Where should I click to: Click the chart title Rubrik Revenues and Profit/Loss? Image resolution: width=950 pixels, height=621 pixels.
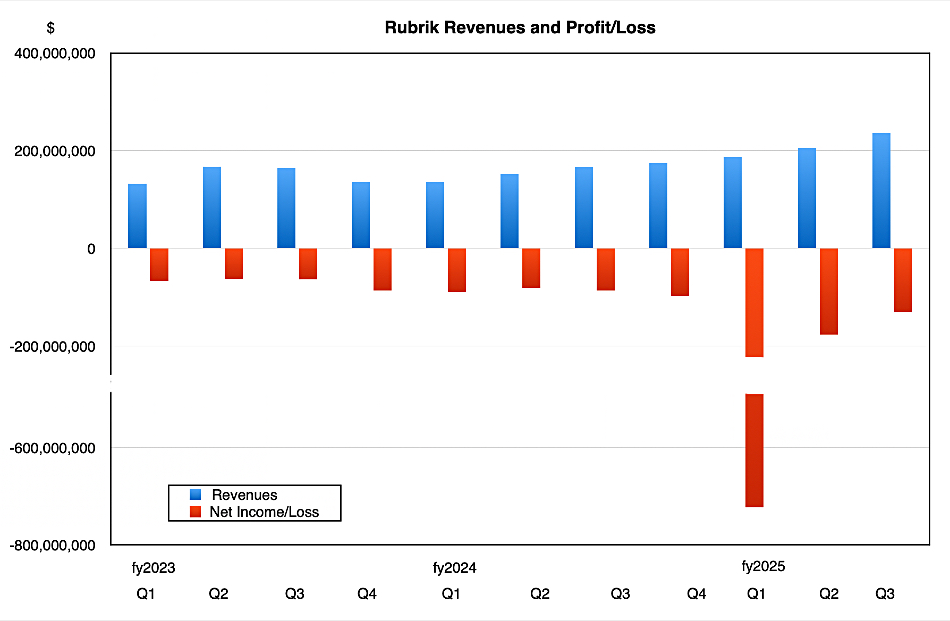(x=520, y=27)
